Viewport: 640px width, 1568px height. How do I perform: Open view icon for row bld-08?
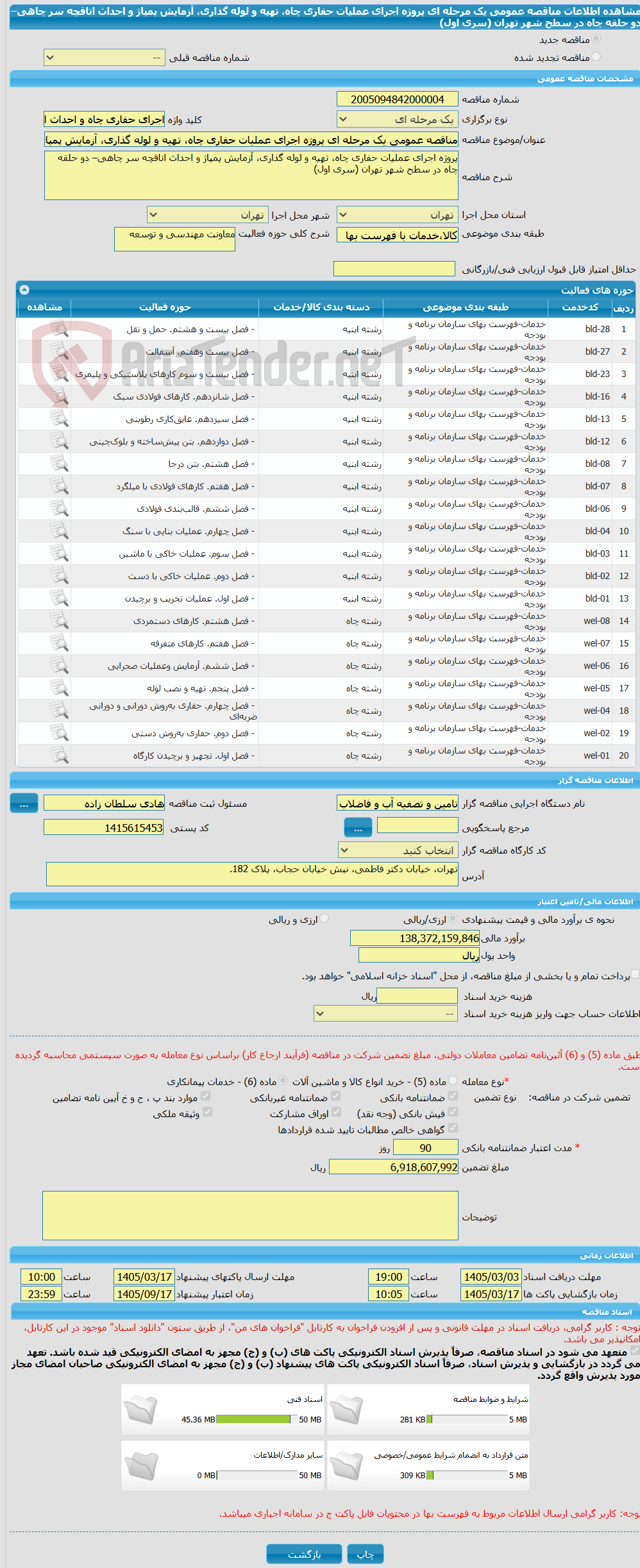point(59,464)
